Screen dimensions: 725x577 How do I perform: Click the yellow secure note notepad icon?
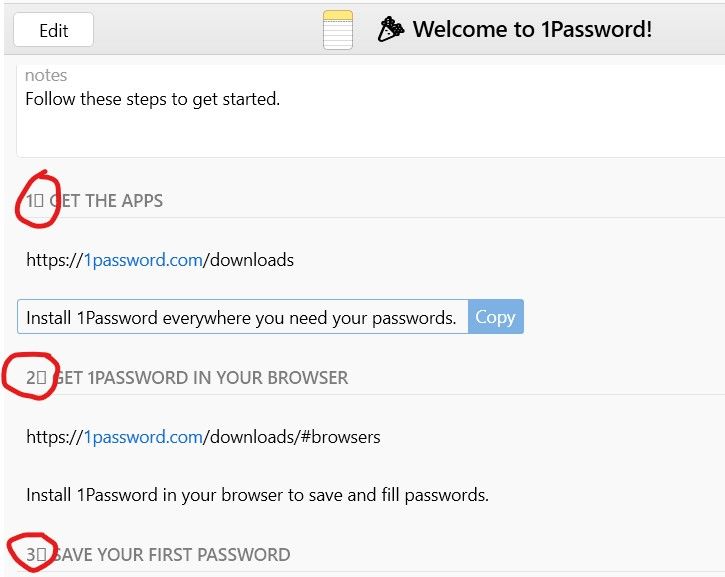tap(338, 29)
